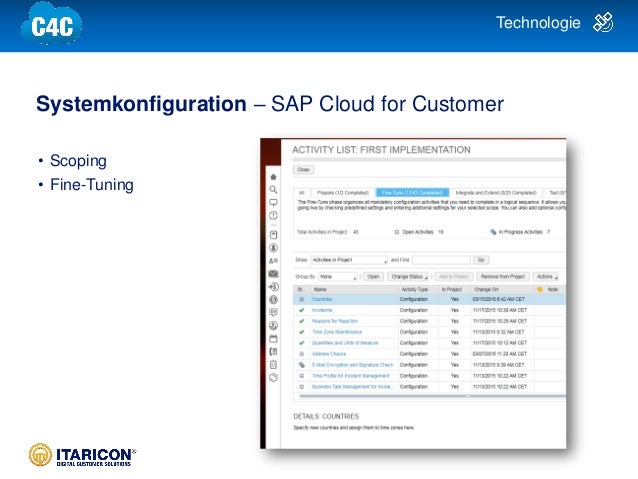
Task: Switch to the Prepare (1/2 Completed) tab
Action: 343,193
